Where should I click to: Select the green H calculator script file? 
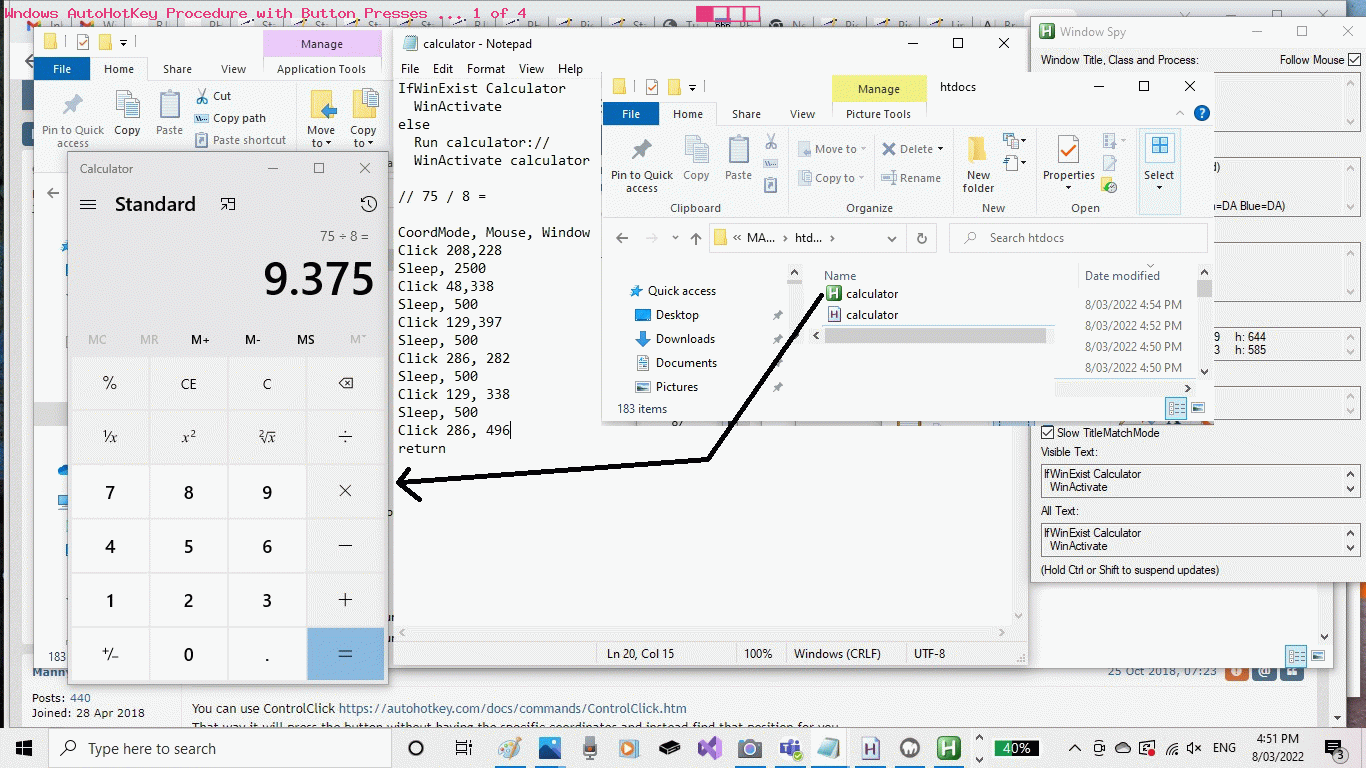(862, 293)
